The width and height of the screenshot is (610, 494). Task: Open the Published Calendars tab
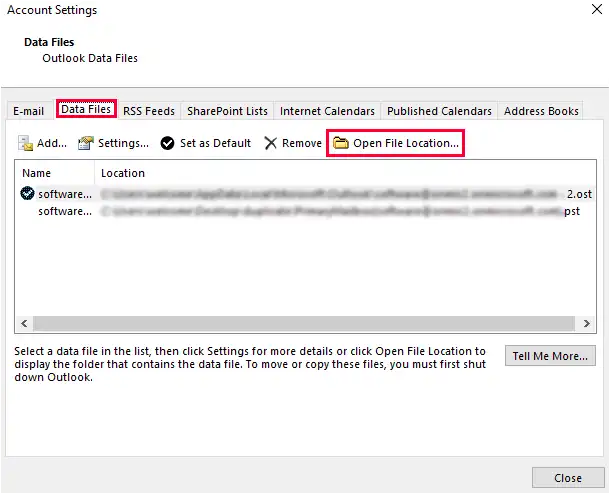click(439, 111)
